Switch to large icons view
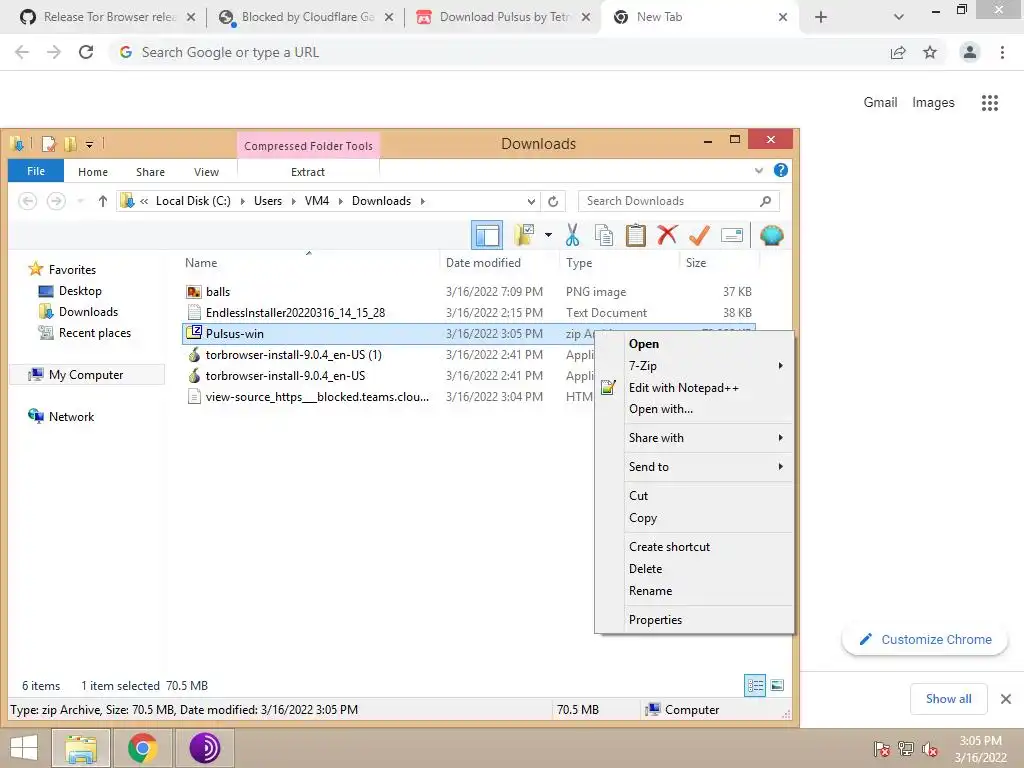Image resolution: width=1024 pixels, height=768 pixels. pos(777,685)
